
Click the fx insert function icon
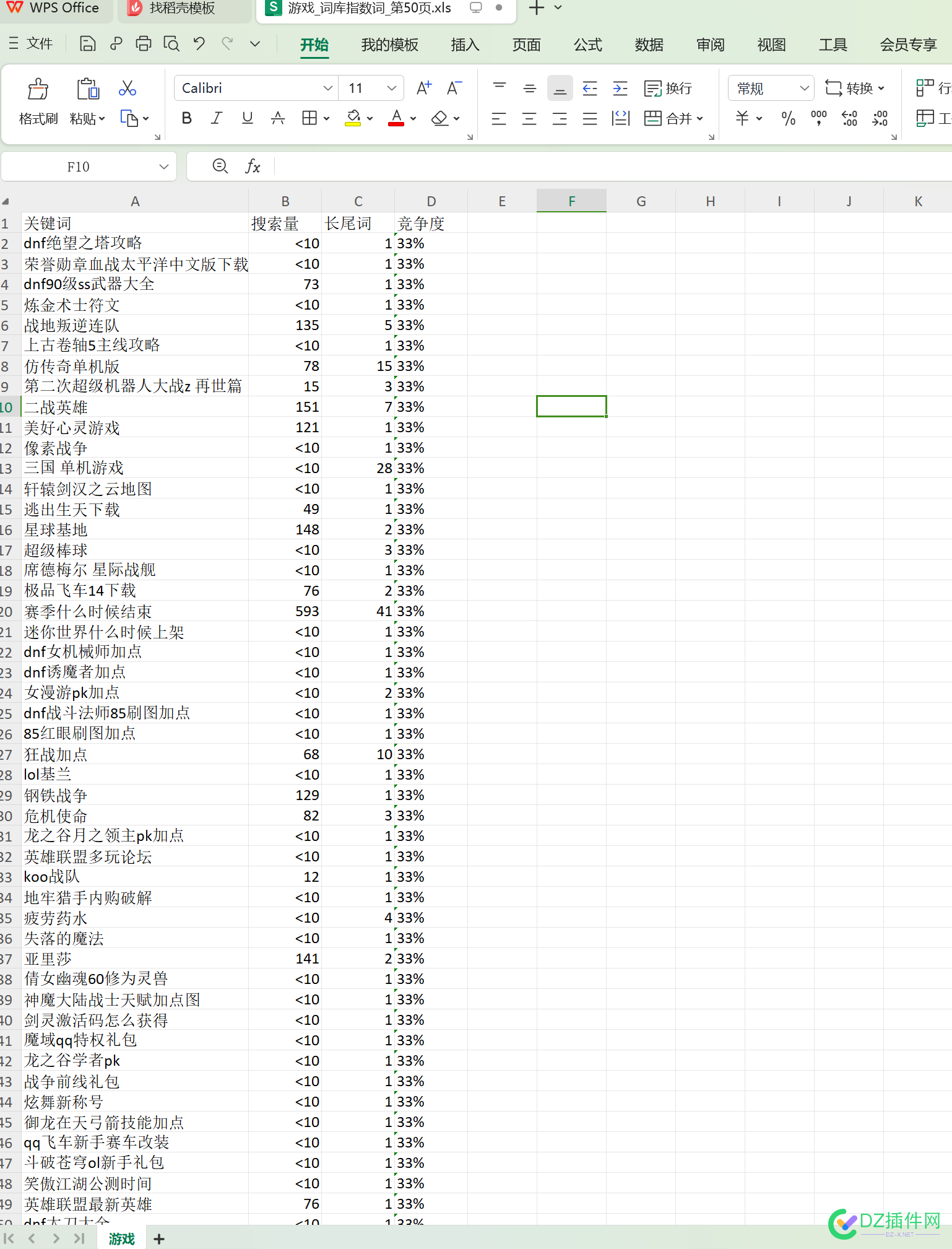[253, 167]
